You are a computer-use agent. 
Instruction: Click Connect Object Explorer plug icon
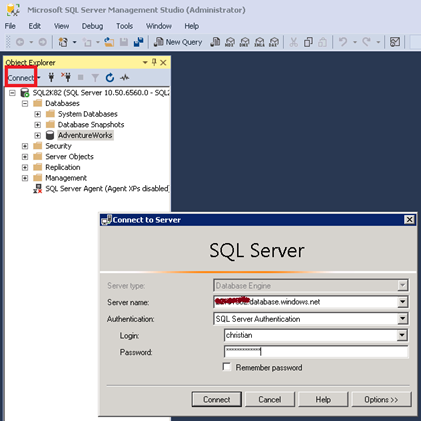pos(51,77)
